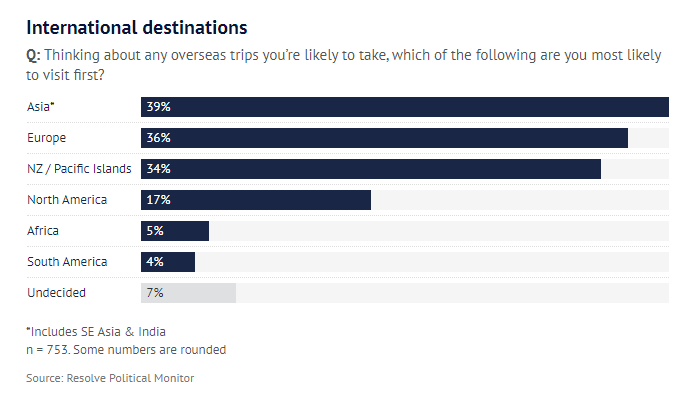697x393 pixels.
Task: Click the survey question text
Action: click(344, 65)
